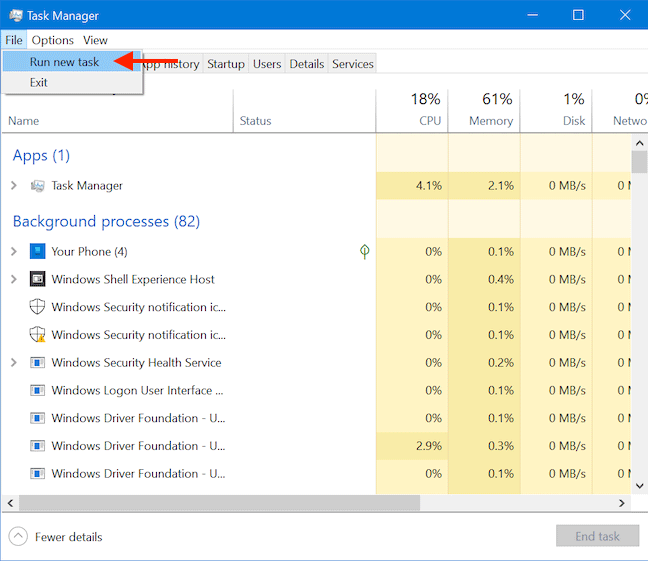Click the horizontal scrollbar thumb
This screenshot has width=648, height=561.
[219, 503]
